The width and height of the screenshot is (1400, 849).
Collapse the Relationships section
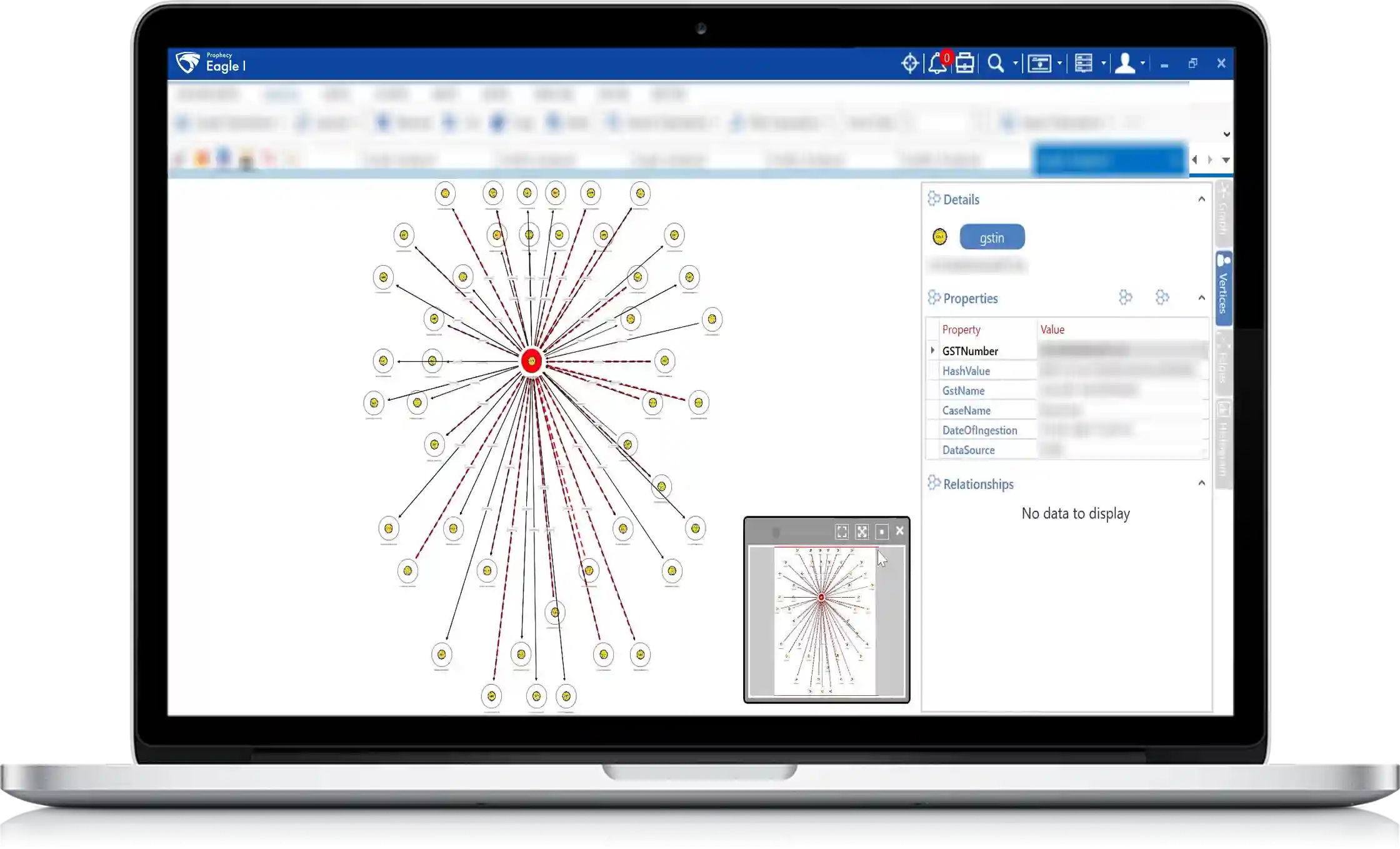point(1201,483)
